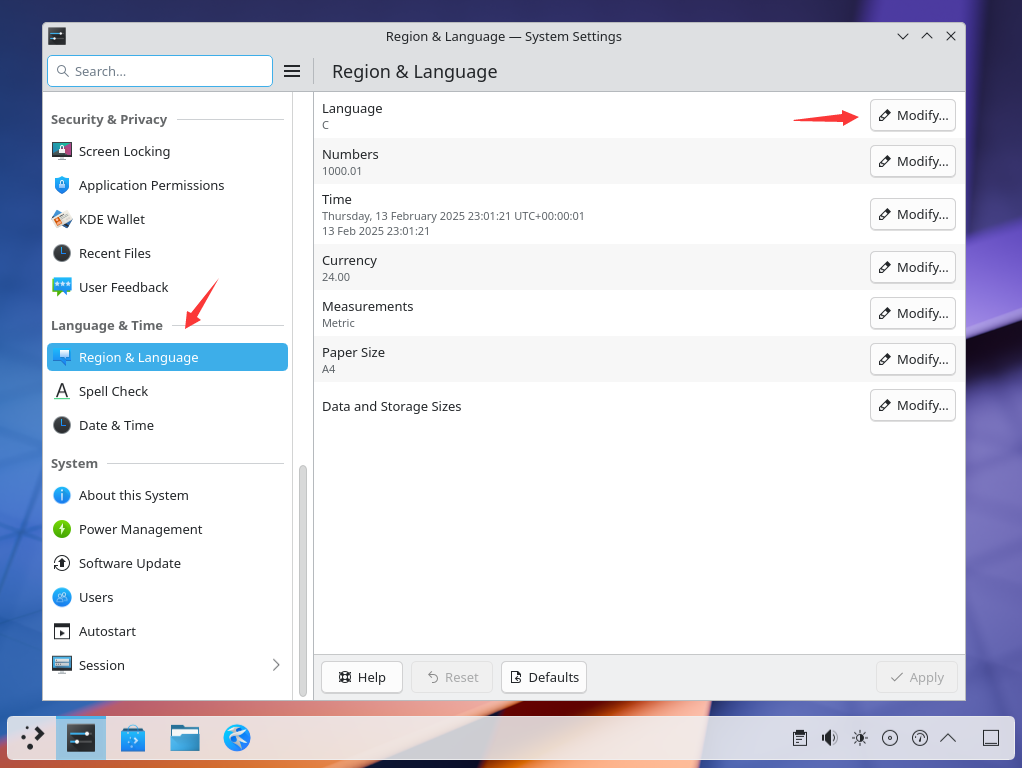
Task: Click the User Feedback chat icon
Action: pyautogui.click(x=62, y=287)
